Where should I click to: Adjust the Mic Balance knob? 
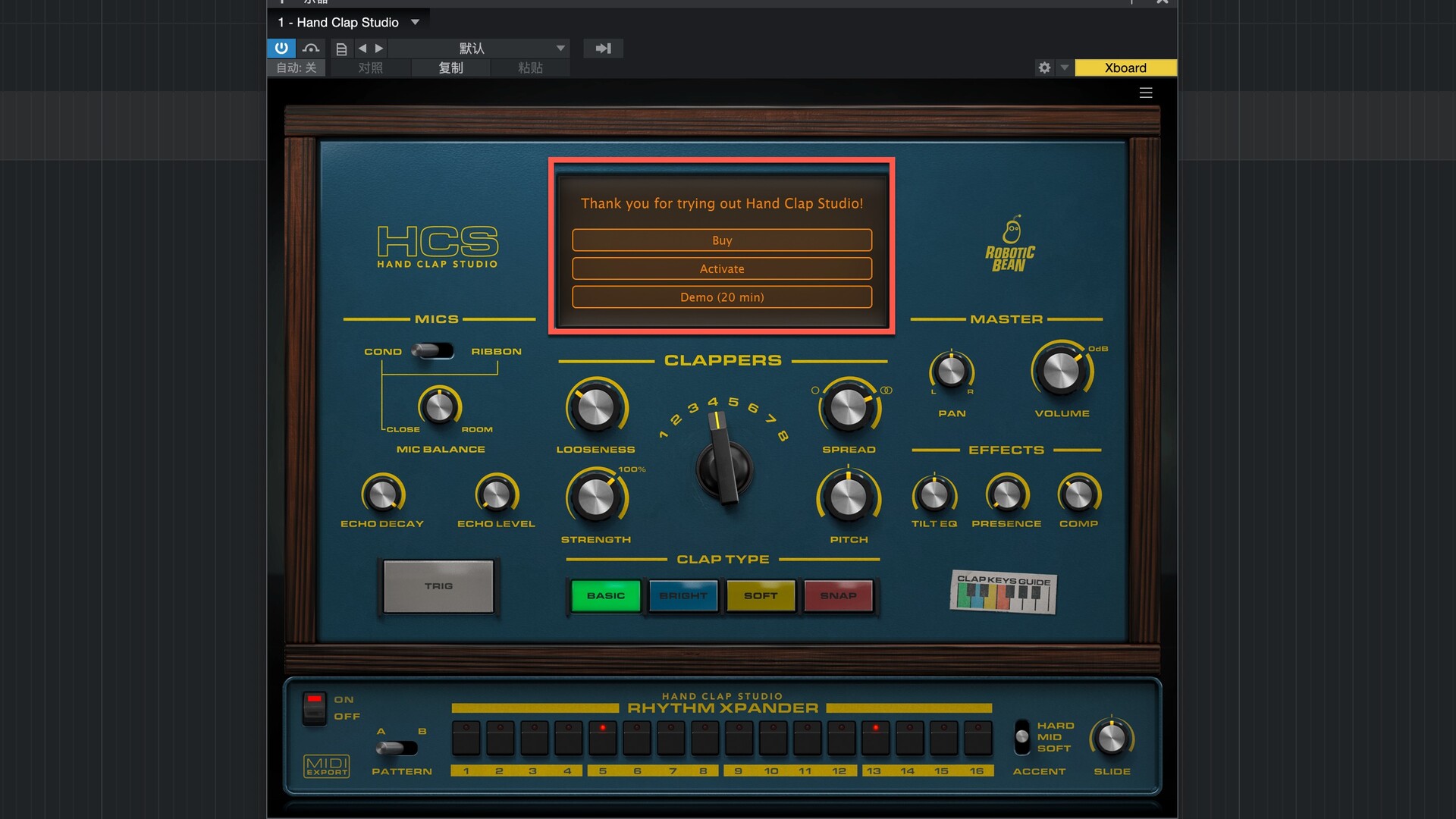440,407
